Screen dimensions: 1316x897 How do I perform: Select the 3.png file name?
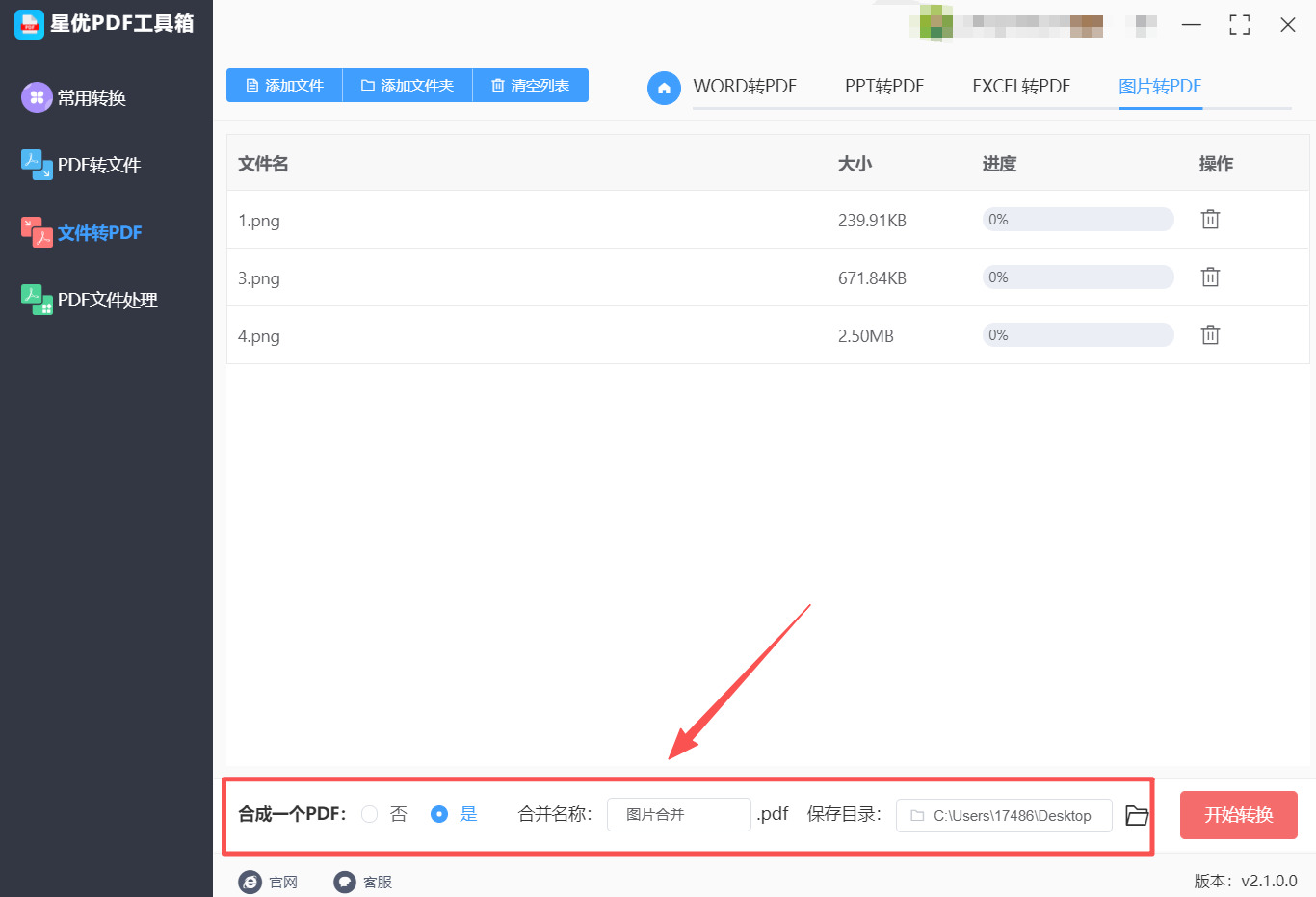coord(259,278)
